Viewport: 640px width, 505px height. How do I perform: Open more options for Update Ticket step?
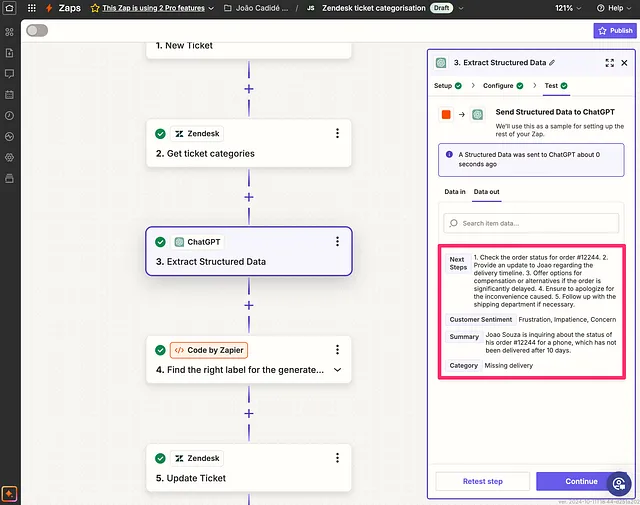[x=337, y=458]
